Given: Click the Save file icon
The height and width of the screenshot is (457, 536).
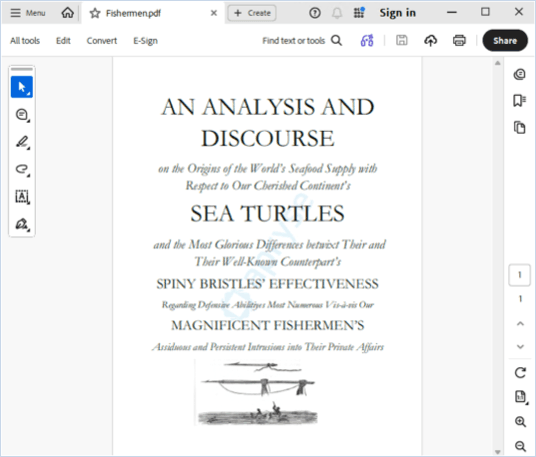Looking at the screenshot, I should coord(402,40).
